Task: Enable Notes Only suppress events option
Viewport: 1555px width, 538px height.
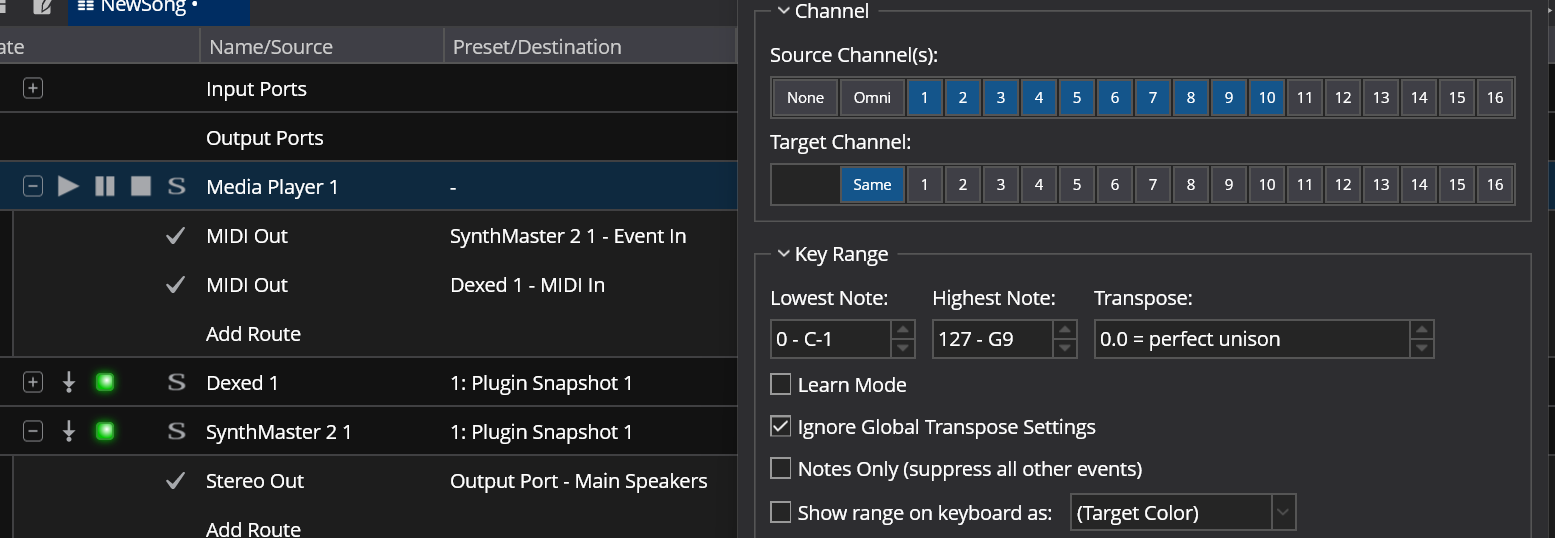Action: click(781, 469)
